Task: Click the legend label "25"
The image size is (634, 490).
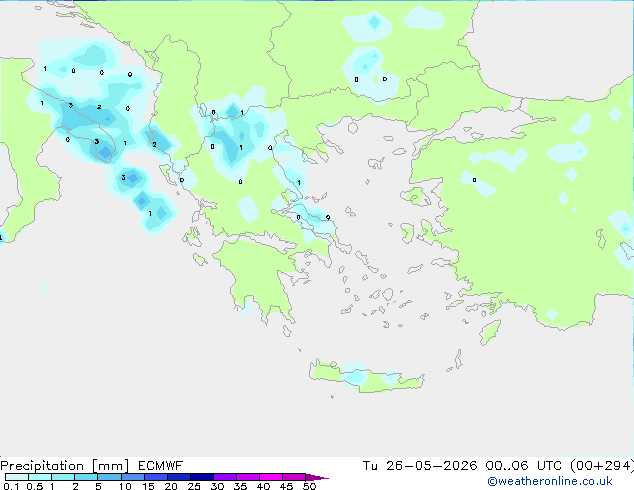Action: pyautogui.click(x=194, y=486)
